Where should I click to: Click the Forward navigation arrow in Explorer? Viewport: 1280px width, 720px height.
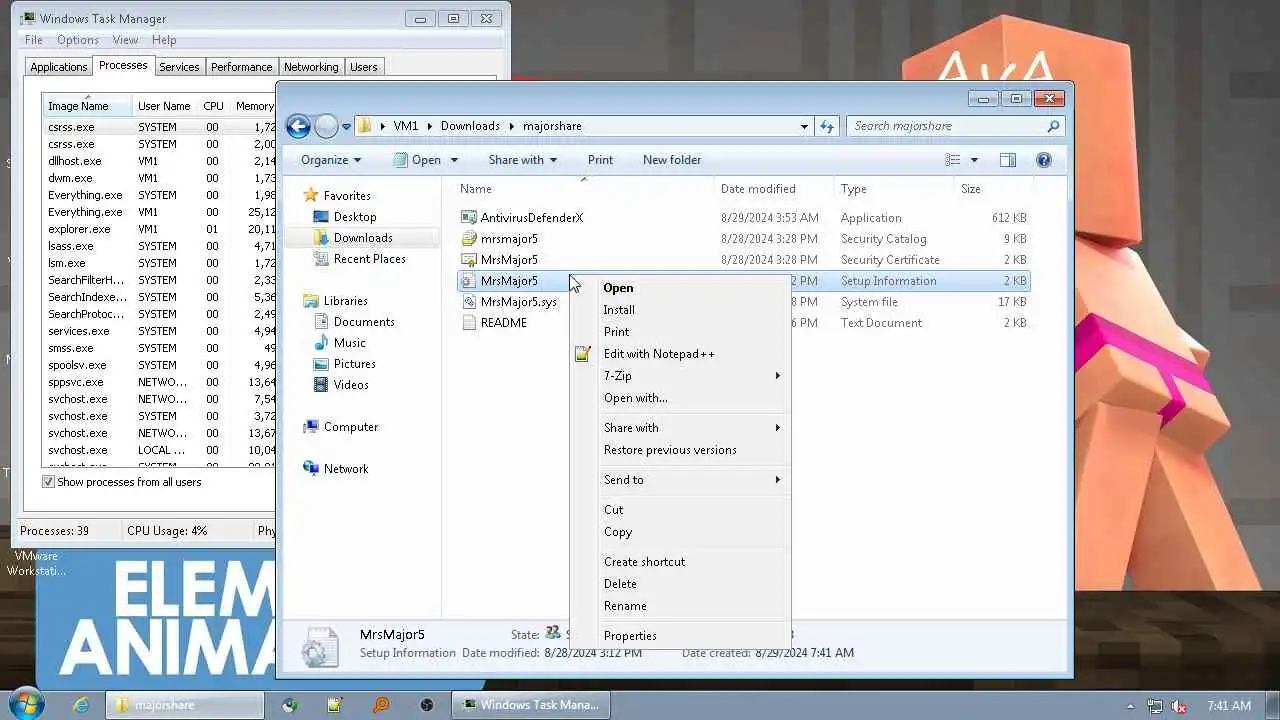326,126
